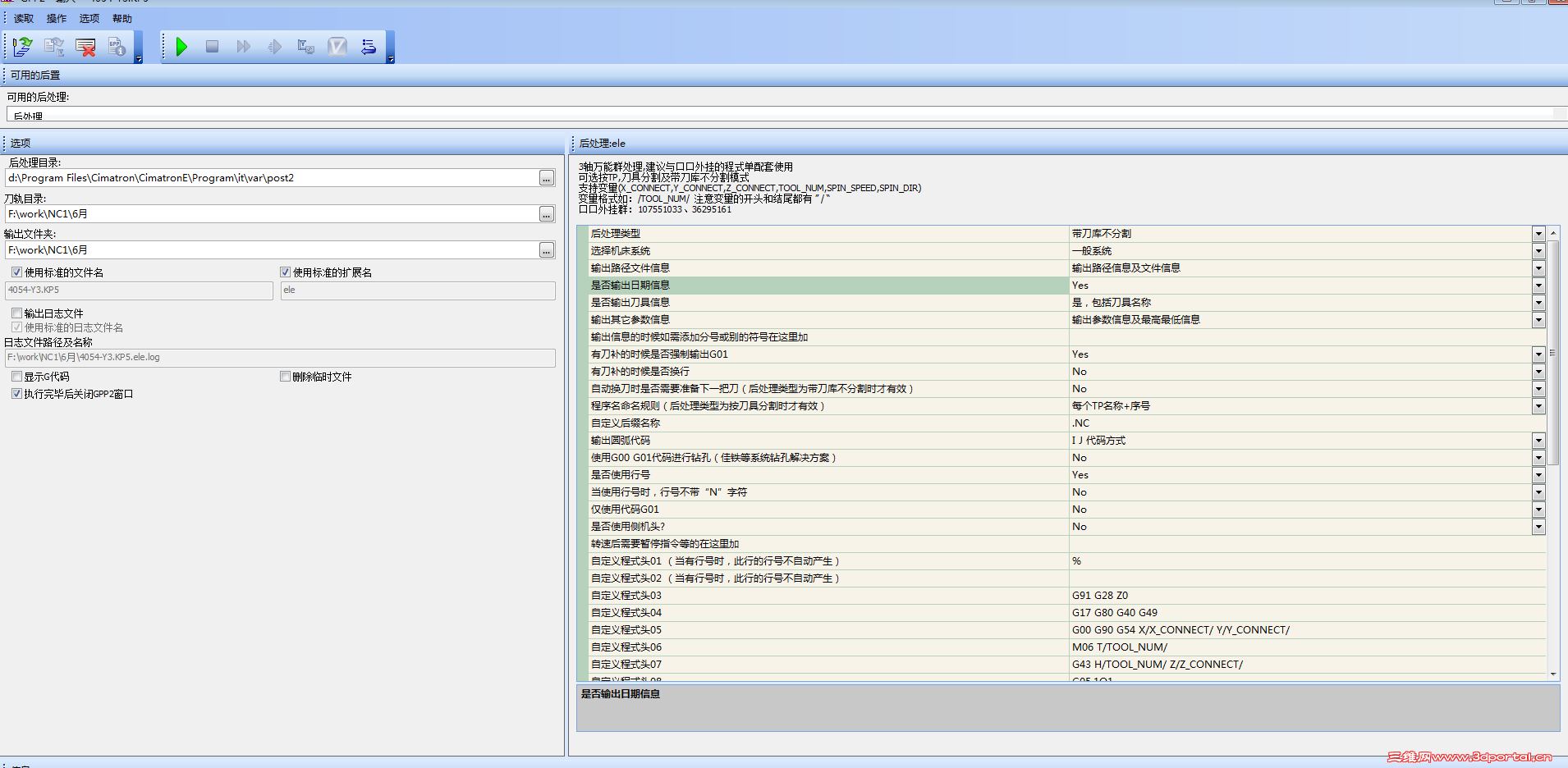Image resolution: width=1568 pixels, height=768 pixels.
Task: Click the G17 G80 G40 G49 value cell
Action: [1307, 613]
